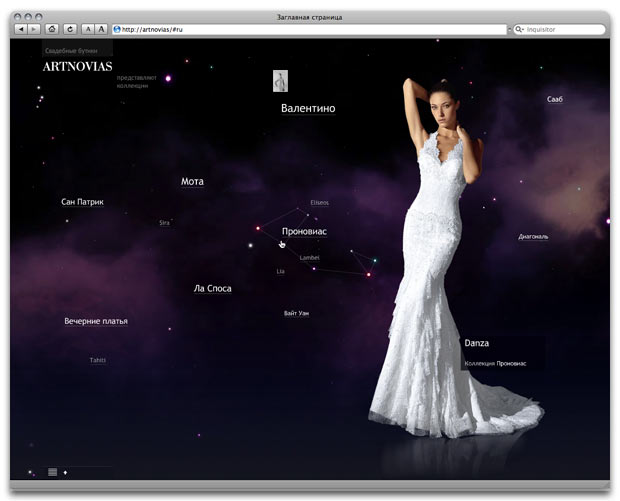Open the Валентино collection

[308, 109]
